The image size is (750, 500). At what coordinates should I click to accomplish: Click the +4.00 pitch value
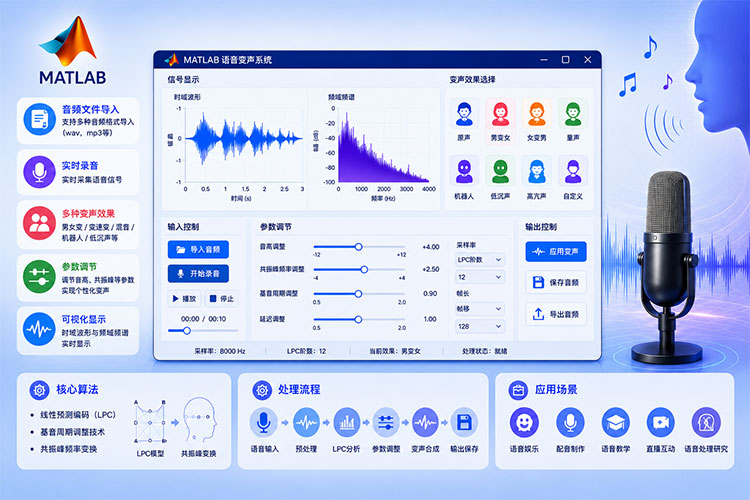point(430,247)
